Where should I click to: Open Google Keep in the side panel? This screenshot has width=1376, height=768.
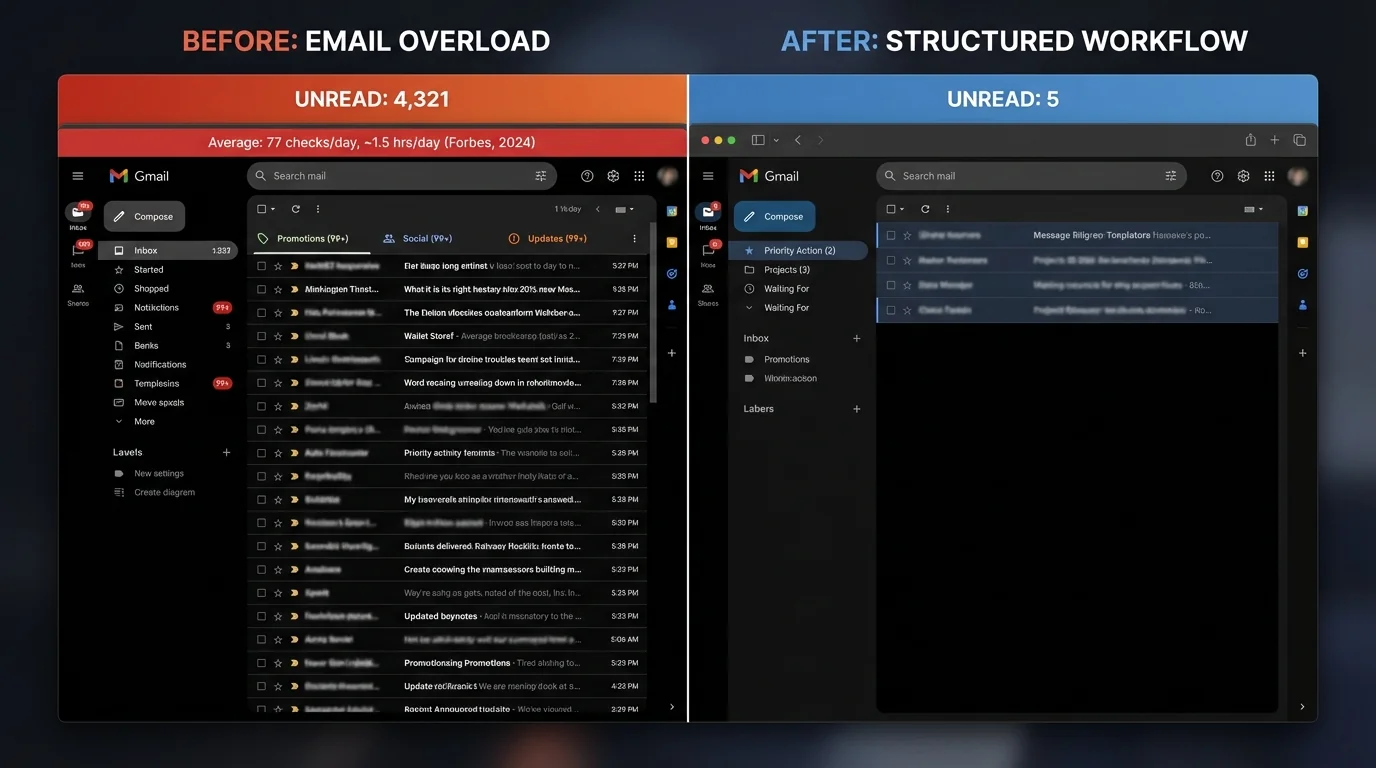[x=671, y=243]
